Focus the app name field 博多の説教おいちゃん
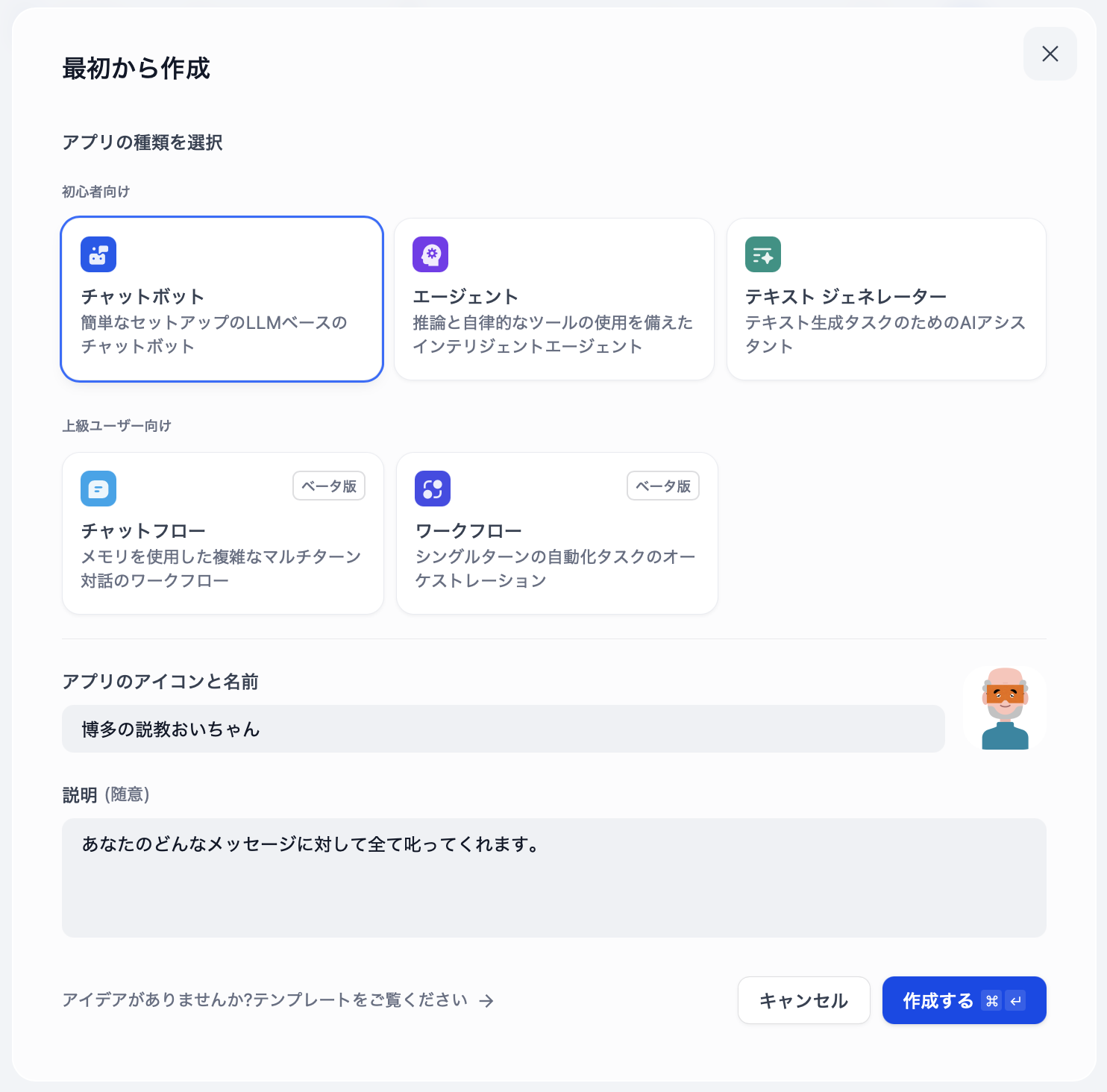This screenshot has width=1107, height=1092. tap(504, 729)
